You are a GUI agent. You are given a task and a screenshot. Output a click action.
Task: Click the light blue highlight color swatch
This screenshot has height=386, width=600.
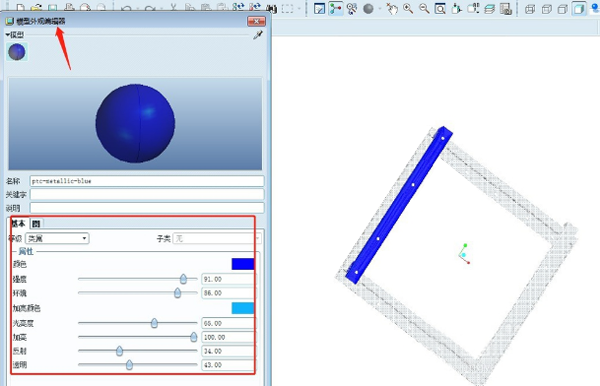[243, 308]
